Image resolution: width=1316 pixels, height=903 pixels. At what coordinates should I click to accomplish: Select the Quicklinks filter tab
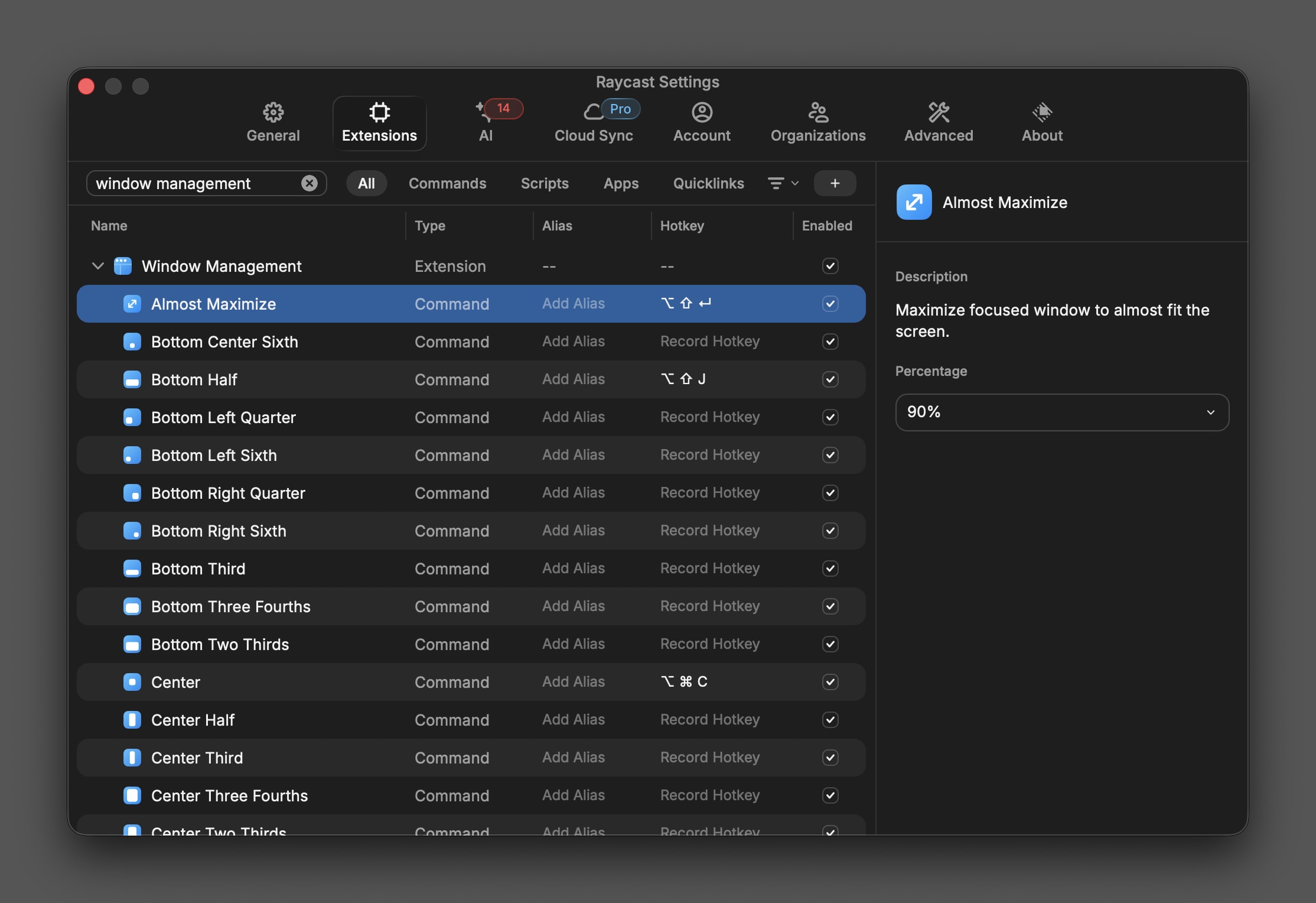pos(708,183)
